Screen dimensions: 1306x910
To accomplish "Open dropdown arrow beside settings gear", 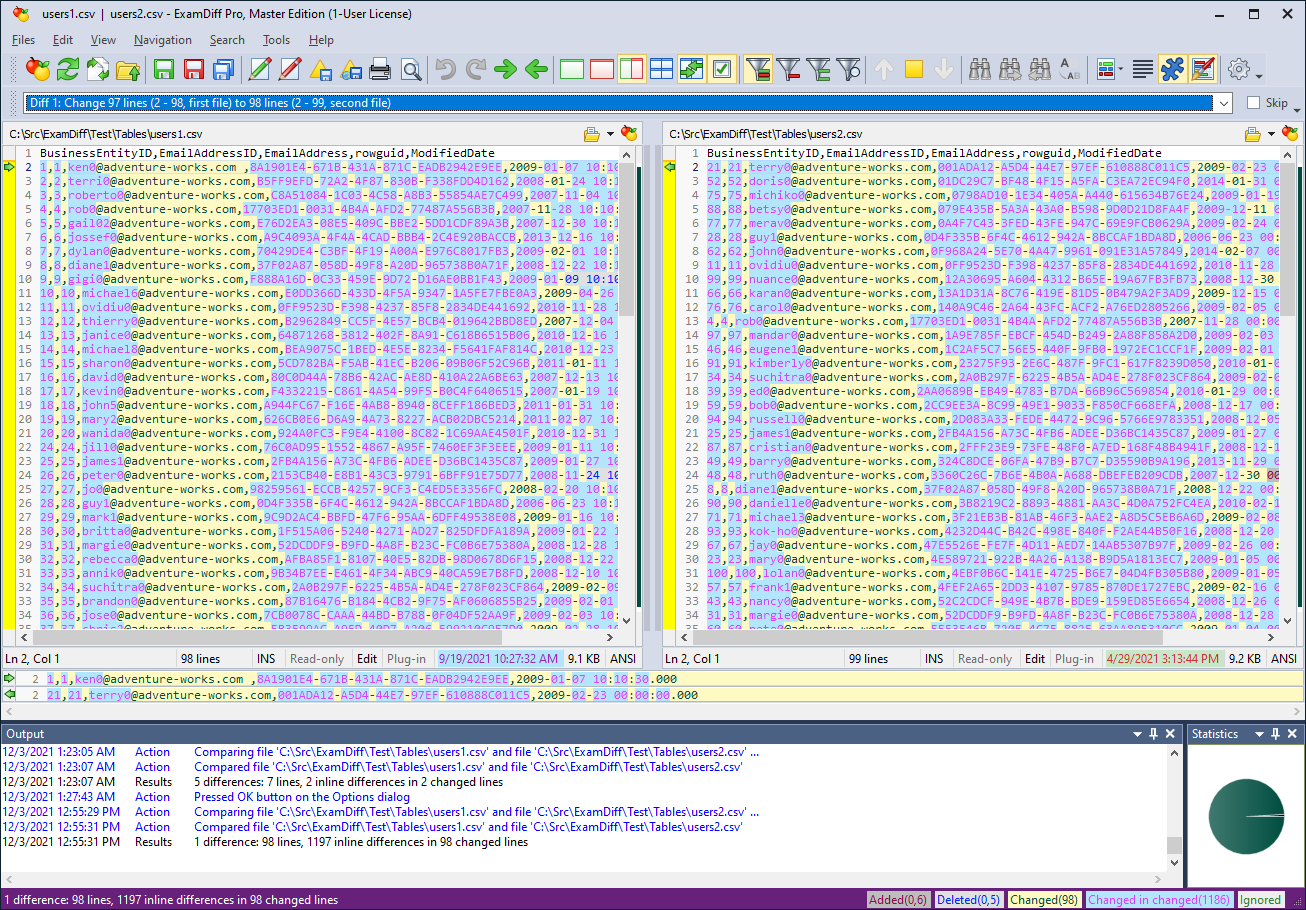I will coord(1258,76).
